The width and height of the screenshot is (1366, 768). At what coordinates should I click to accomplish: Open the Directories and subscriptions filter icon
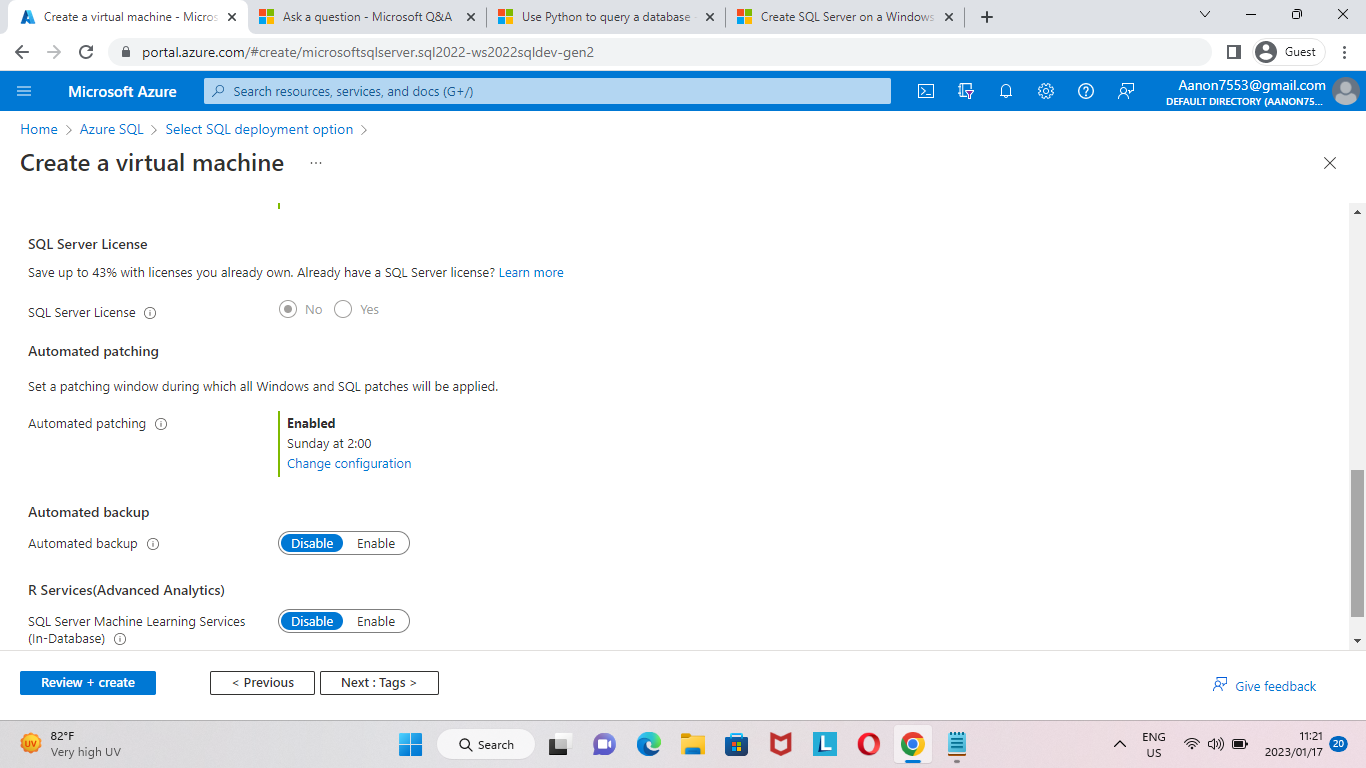(966, 91)
